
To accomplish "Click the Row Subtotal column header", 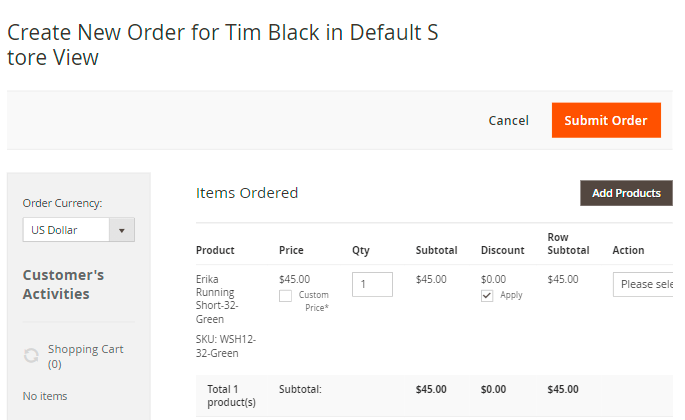I will coord(568,243).
